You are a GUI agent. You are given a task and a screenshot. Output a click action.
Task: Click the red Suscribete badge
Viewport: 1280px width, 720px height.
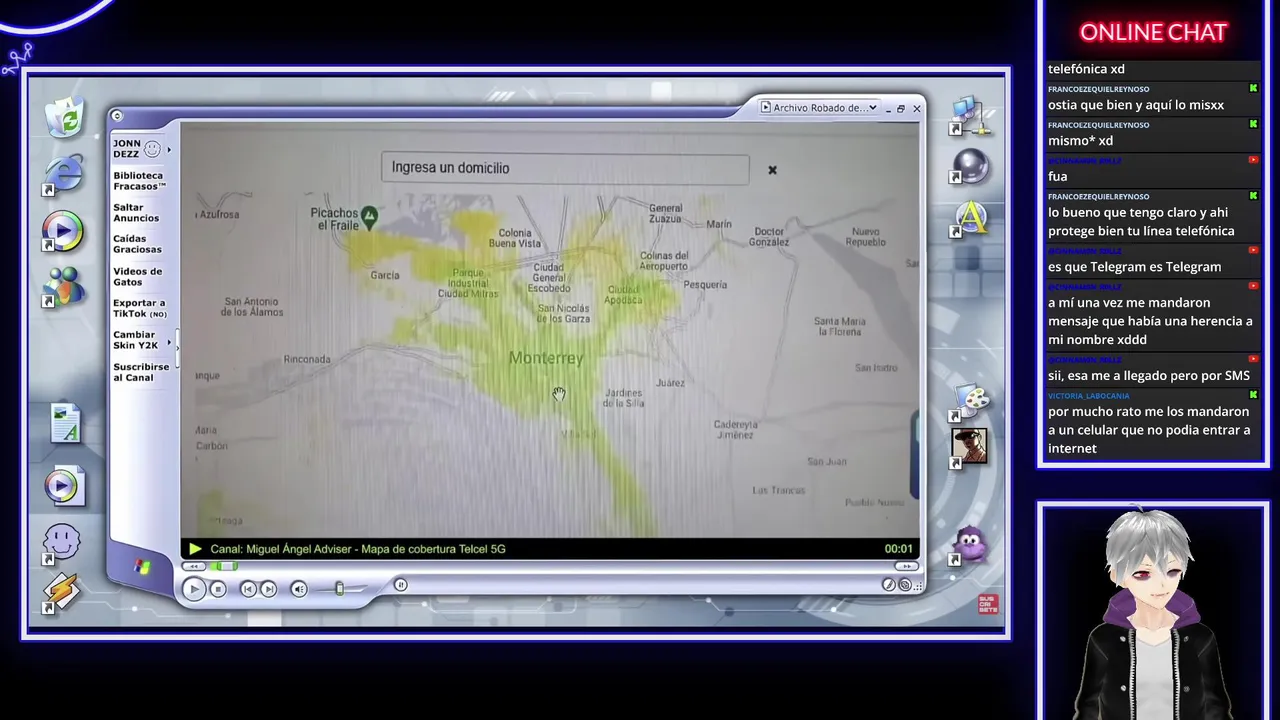(x=987, y=604)
